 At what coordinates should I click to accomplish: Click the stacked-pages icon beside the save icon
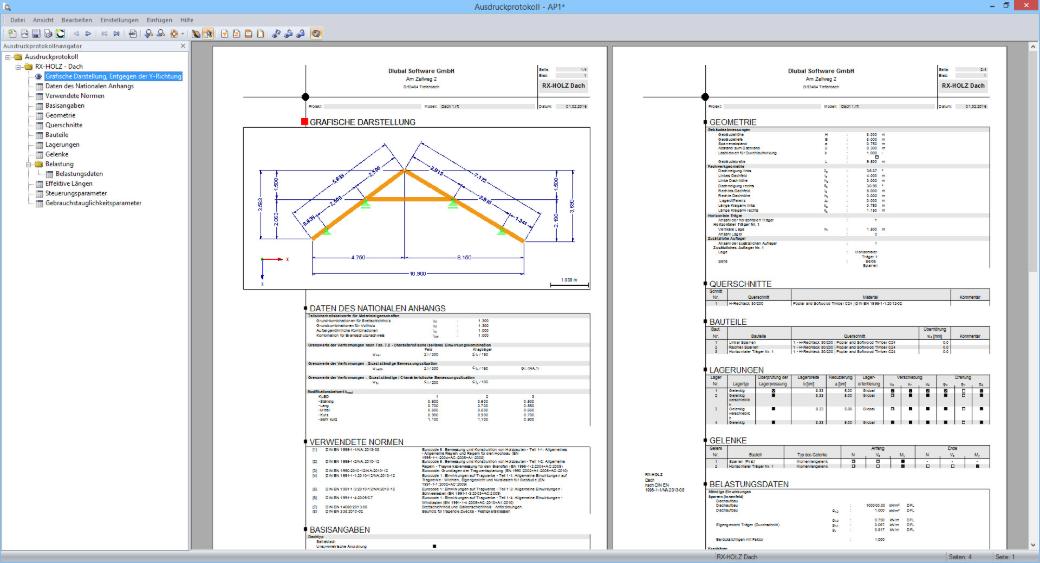point(48,33)
